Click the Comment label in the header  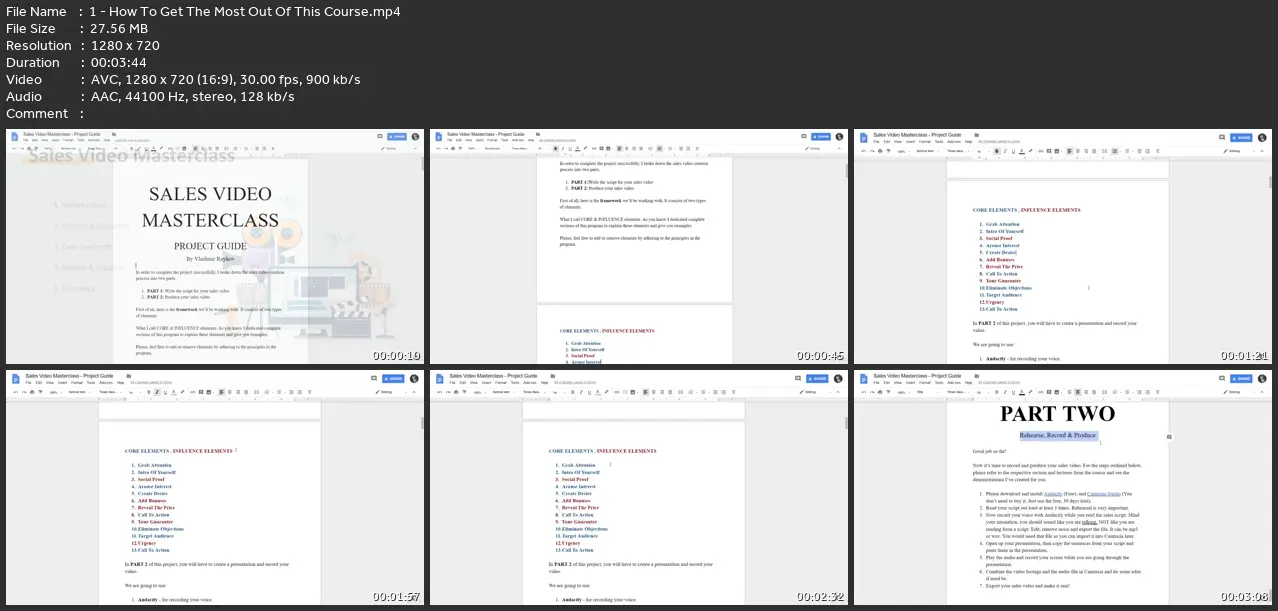tap(37, 114)
